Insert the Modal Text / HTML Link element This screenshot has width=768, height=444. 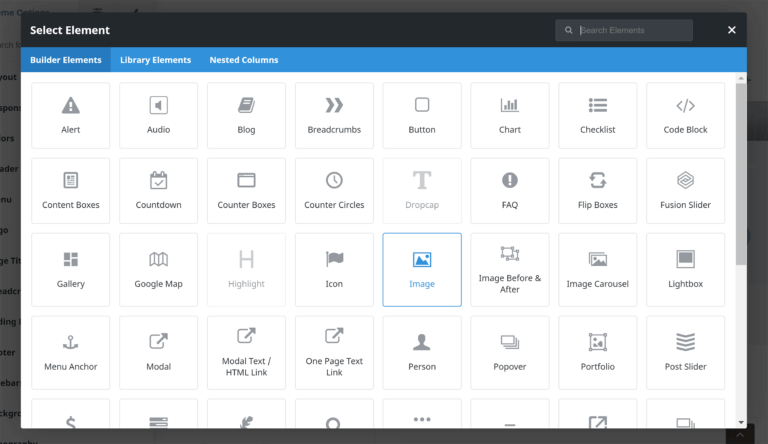click(x=246, y=352)
